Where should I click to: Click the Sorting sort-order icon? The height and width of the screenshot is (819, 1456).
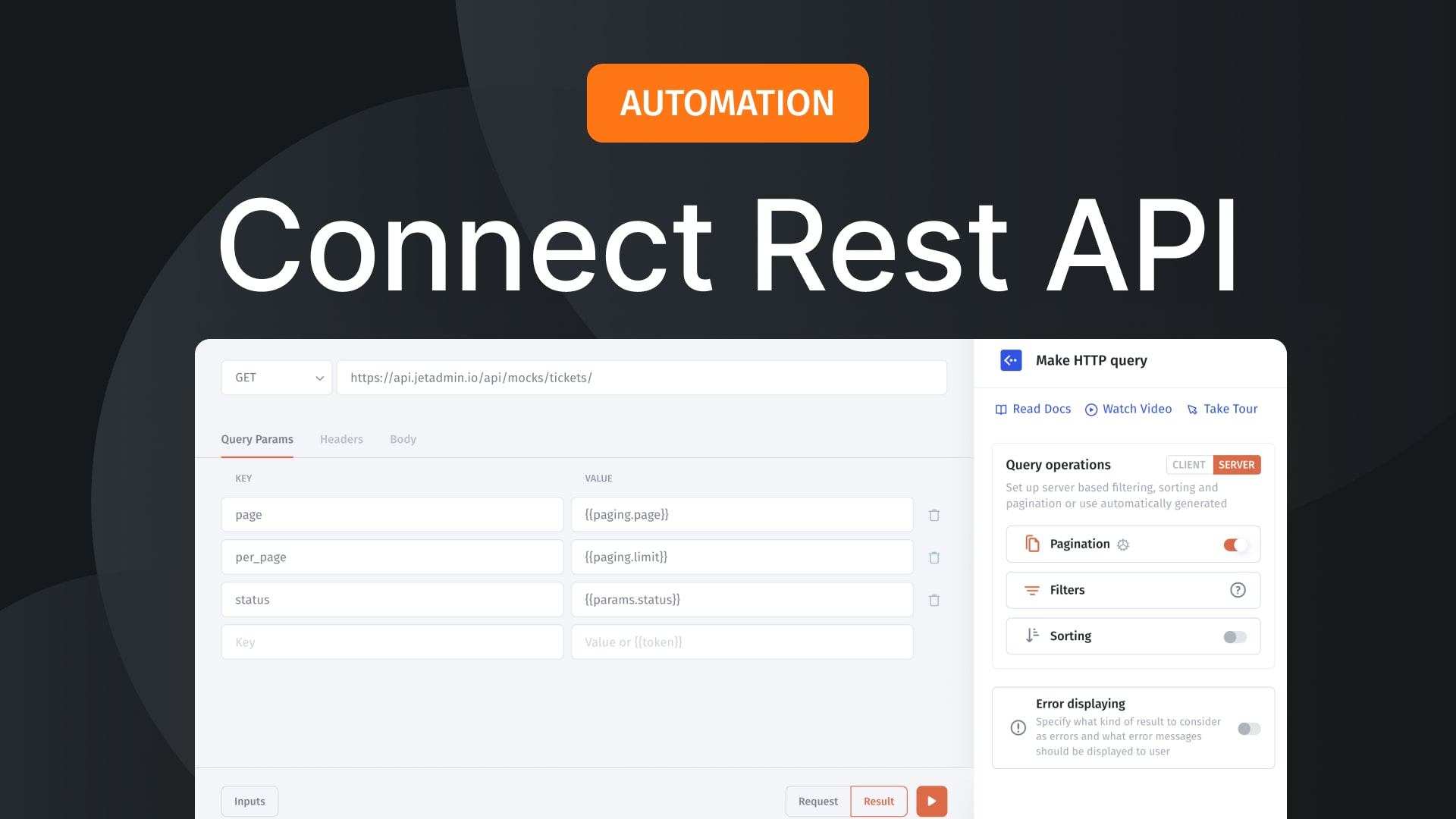[1031, 636]
